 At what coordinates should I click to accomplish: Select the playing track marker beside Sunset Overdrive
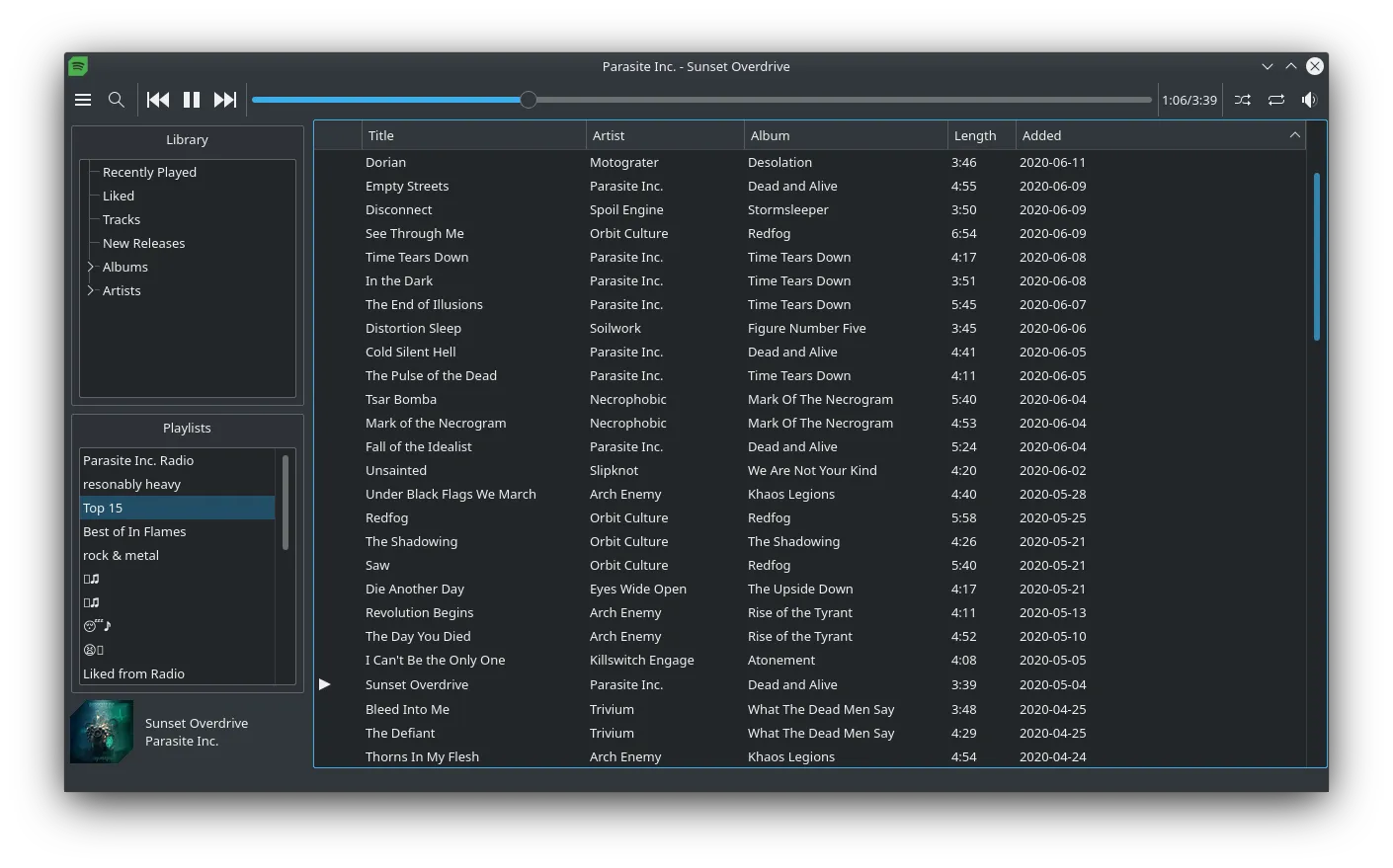[x=326, y=684]
